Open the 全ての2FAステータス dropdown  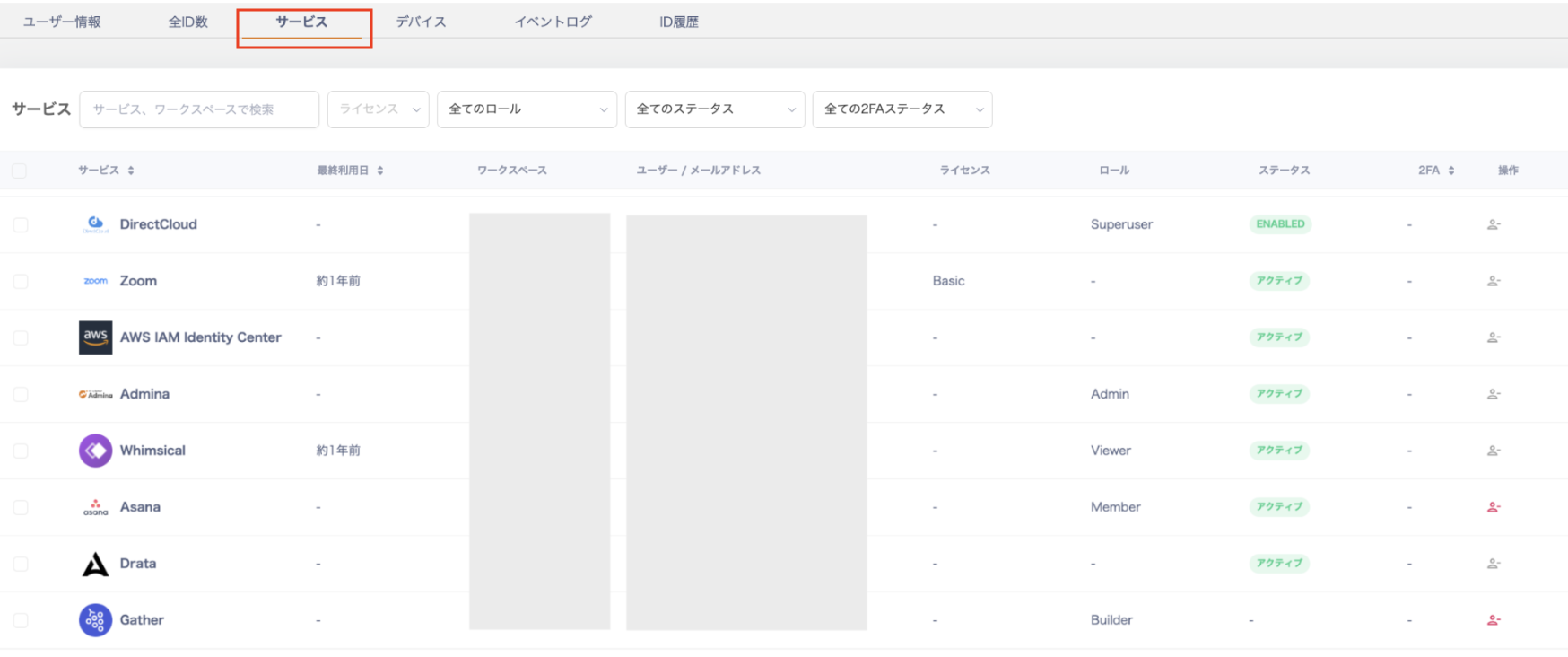point(902,109)
